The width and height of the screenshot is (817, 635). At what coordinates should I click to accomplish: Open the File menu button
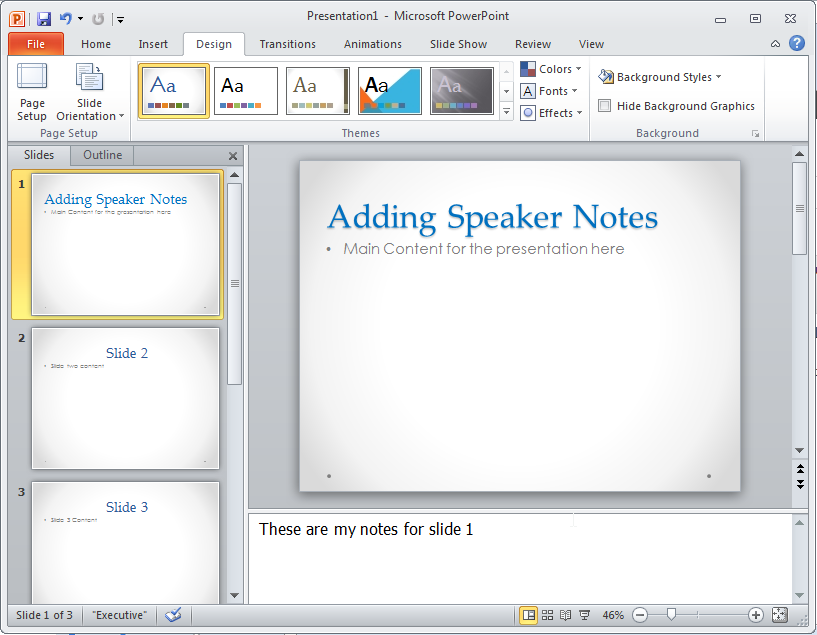pos(36,44)
